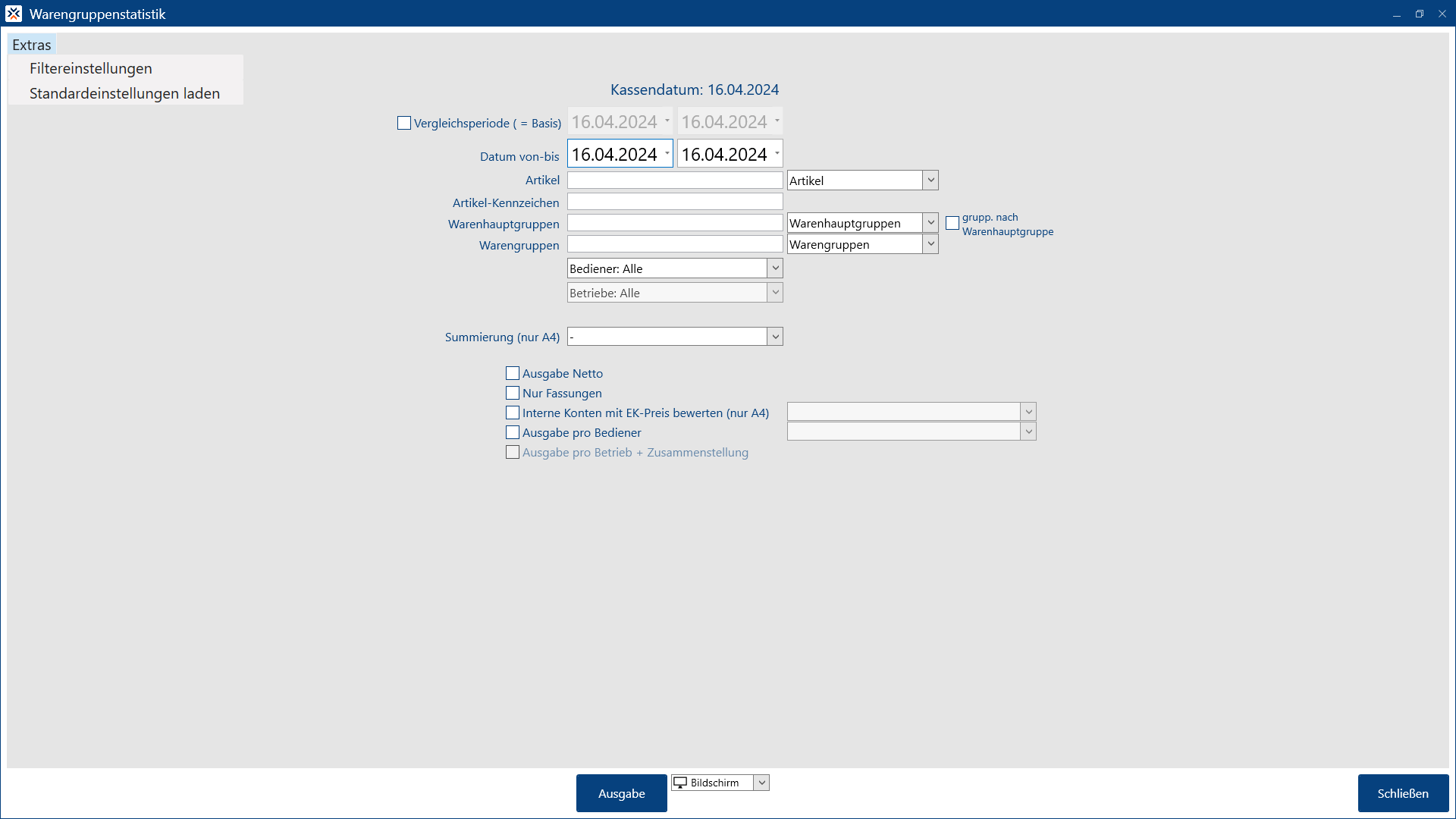Click the Bildschirm monitor icon

(680, 783)
